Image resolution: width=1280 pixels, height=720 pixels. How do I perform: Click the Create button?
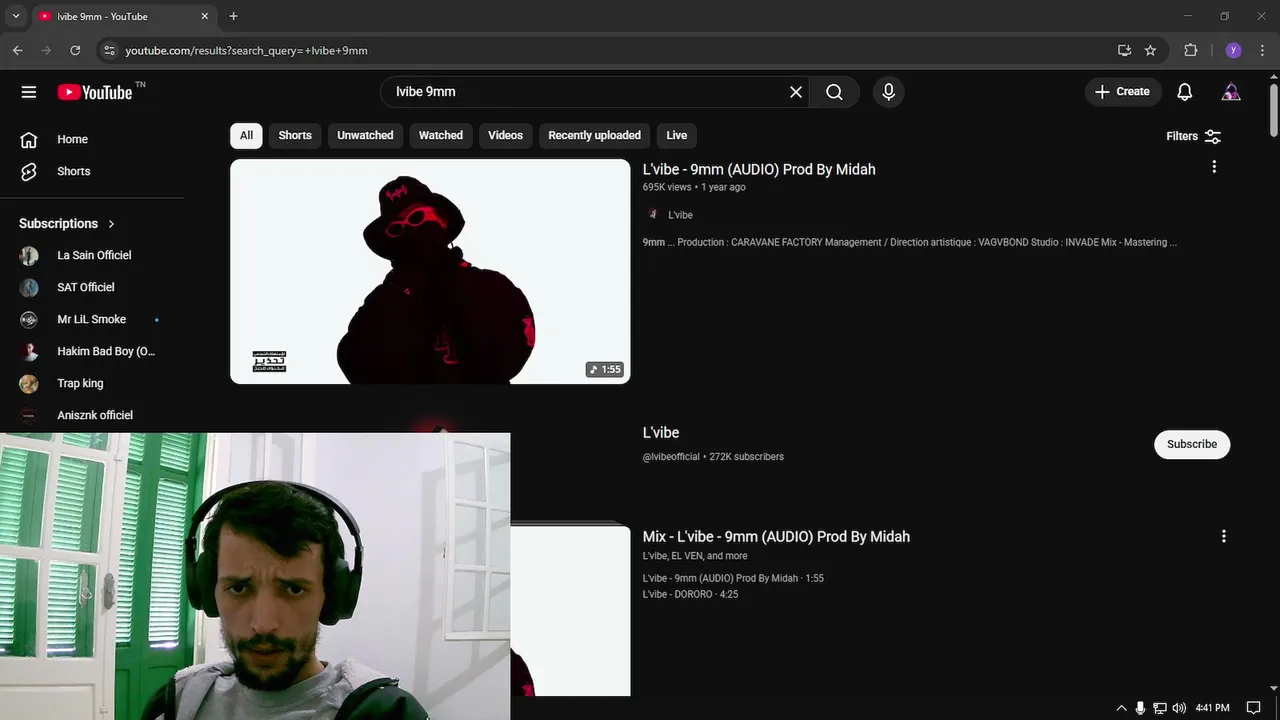point(1123,92)
